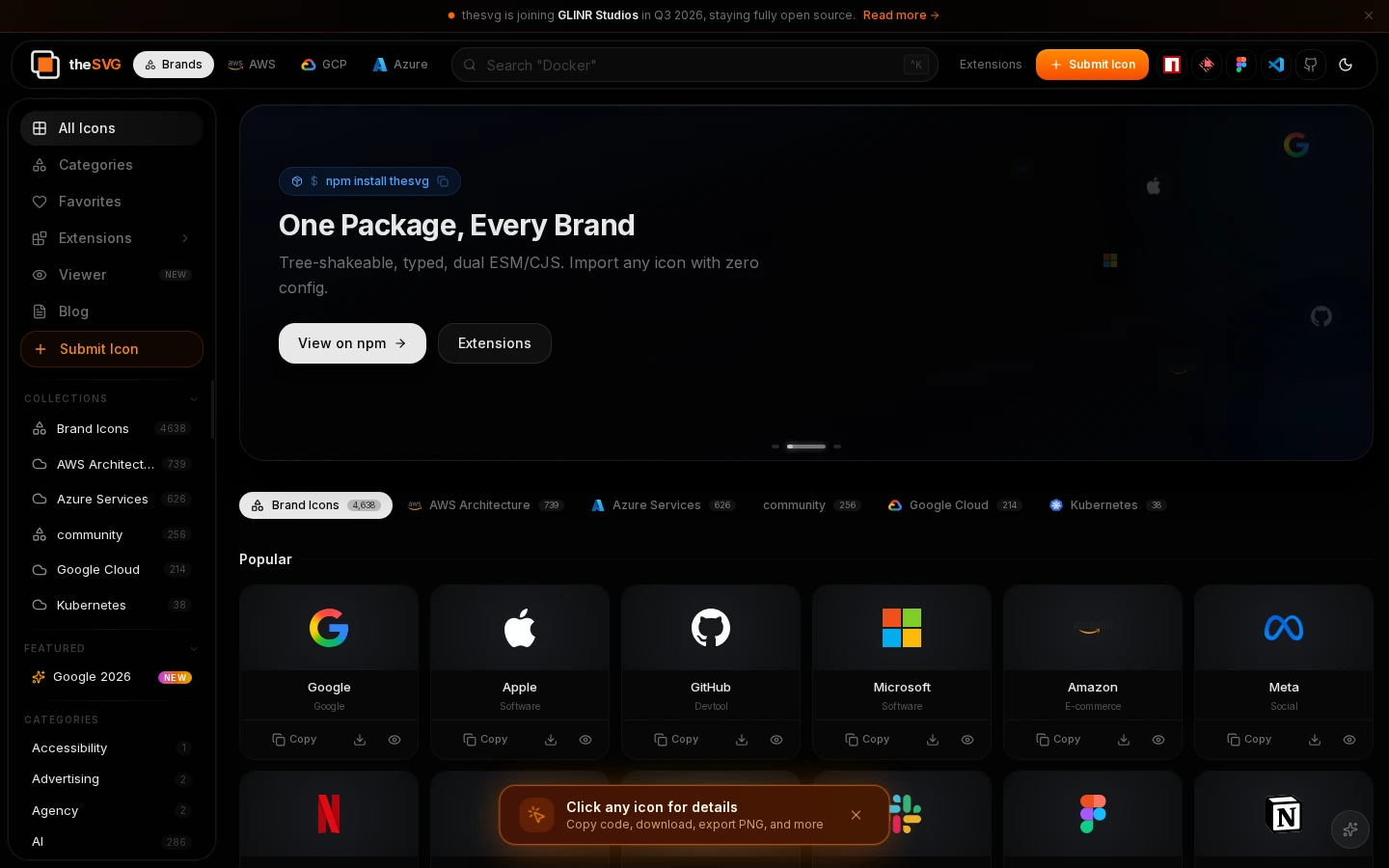Preview the GitHub icon with the eye button
1389x868 pixels.
tap(776, 740)
